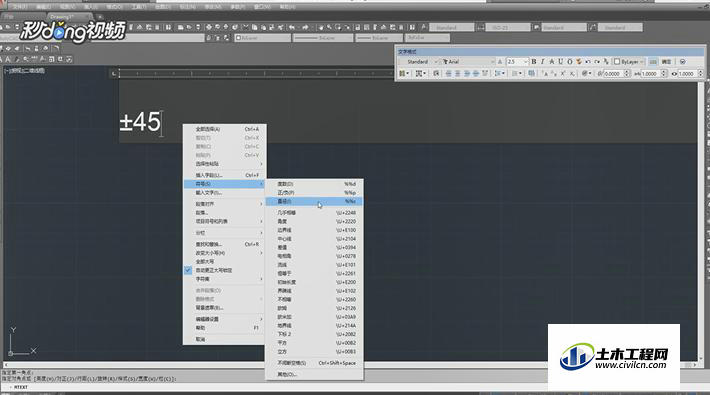
Task: Open the Arial font dropdown
Action: coord(468,62)
